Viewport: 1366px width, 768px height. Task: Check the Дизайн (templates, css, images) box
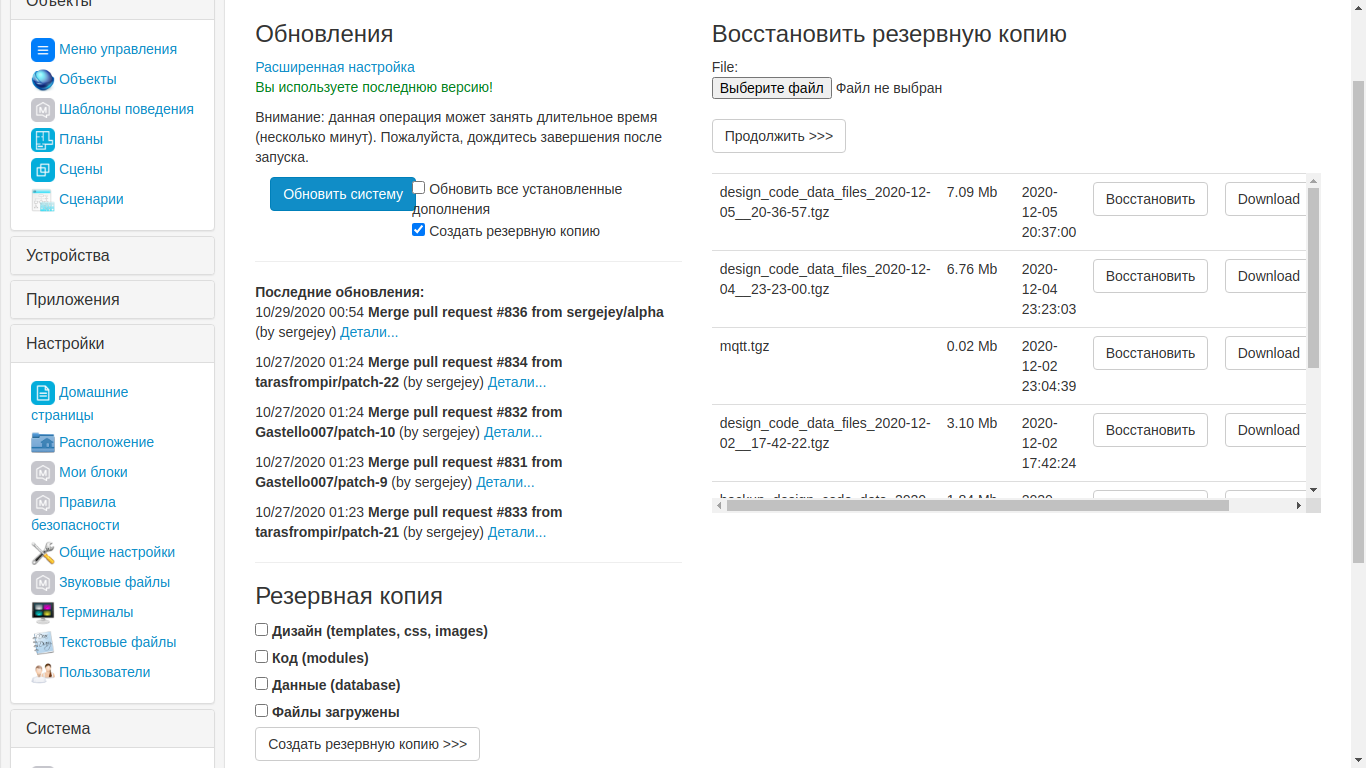[x=261, y=630]
